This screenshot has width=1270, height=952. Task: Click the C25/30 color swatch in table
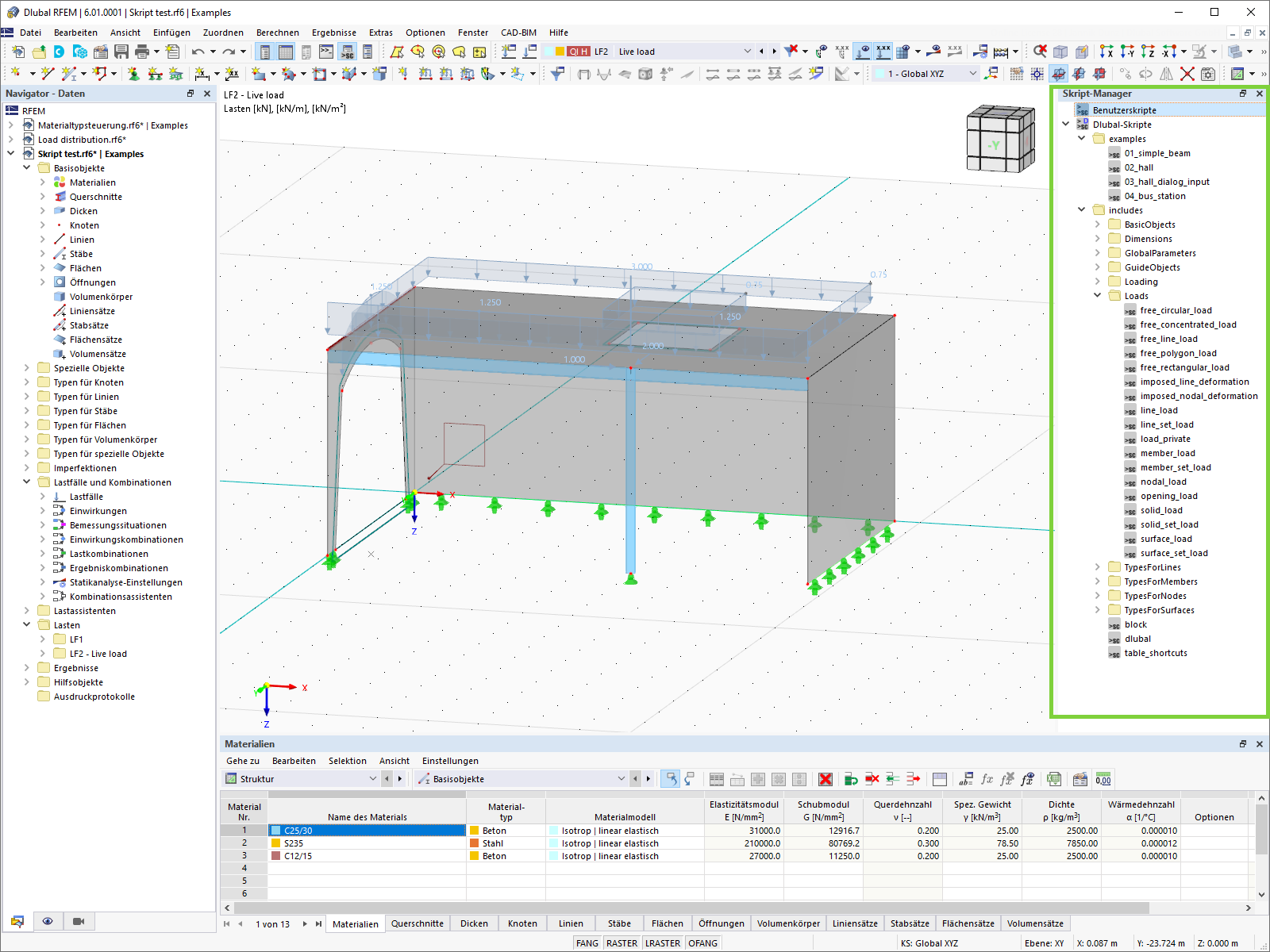tap(276, 831)
